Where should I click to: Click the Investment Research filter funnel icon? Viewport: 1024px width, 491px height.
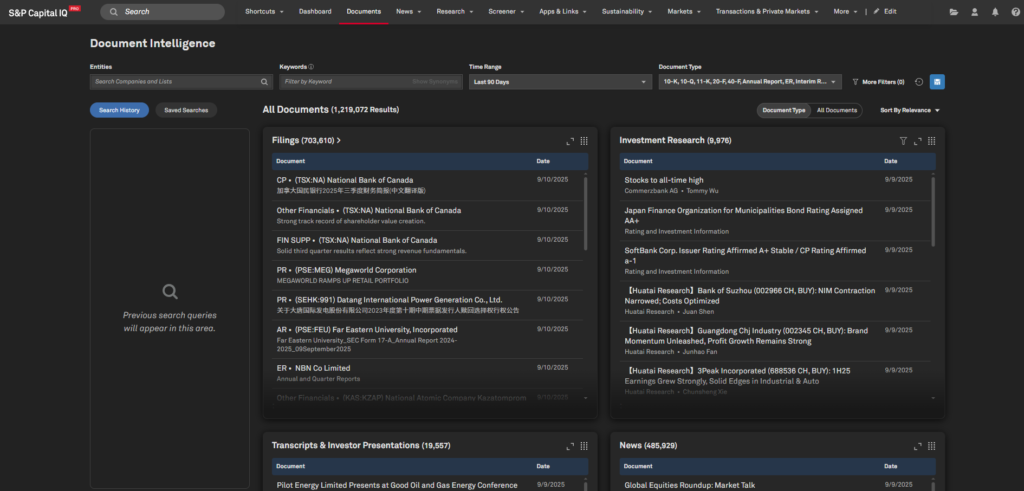[x=903, y=141]
